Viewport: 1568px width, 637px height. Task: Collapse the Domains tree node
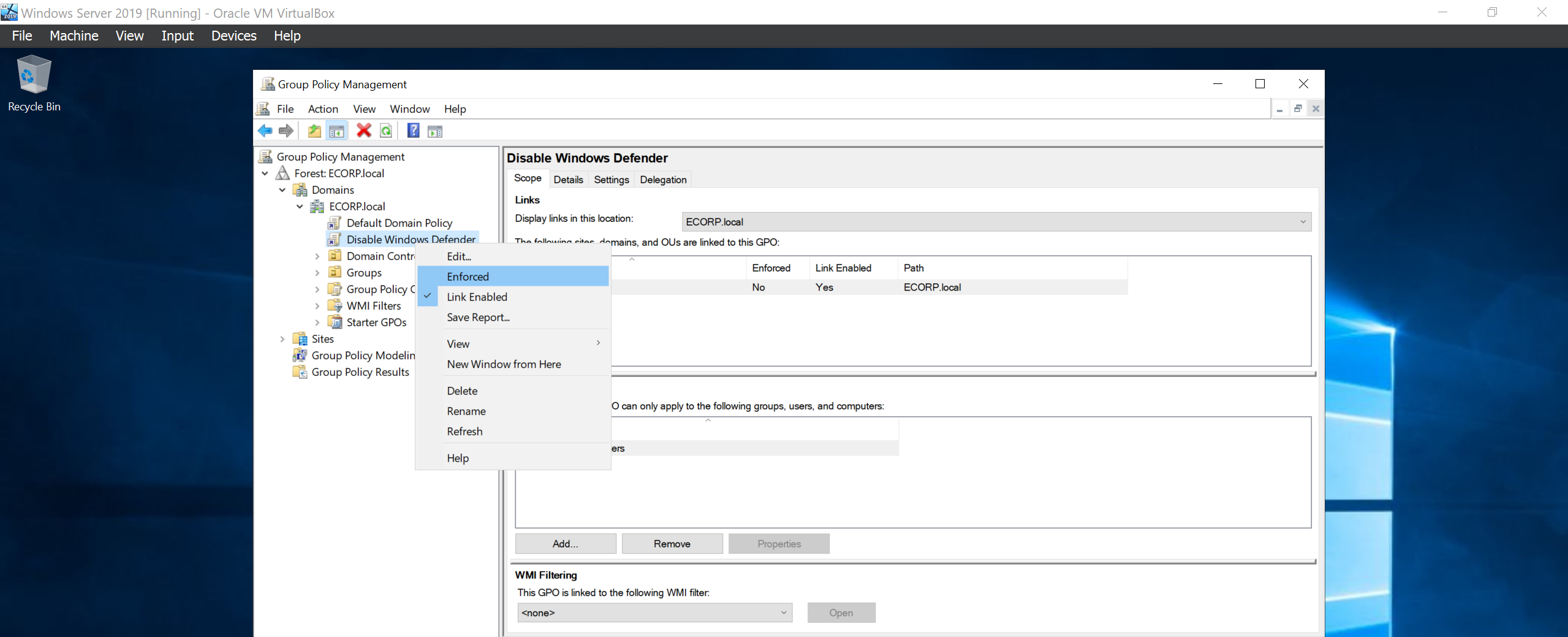[x=282, y=189]
